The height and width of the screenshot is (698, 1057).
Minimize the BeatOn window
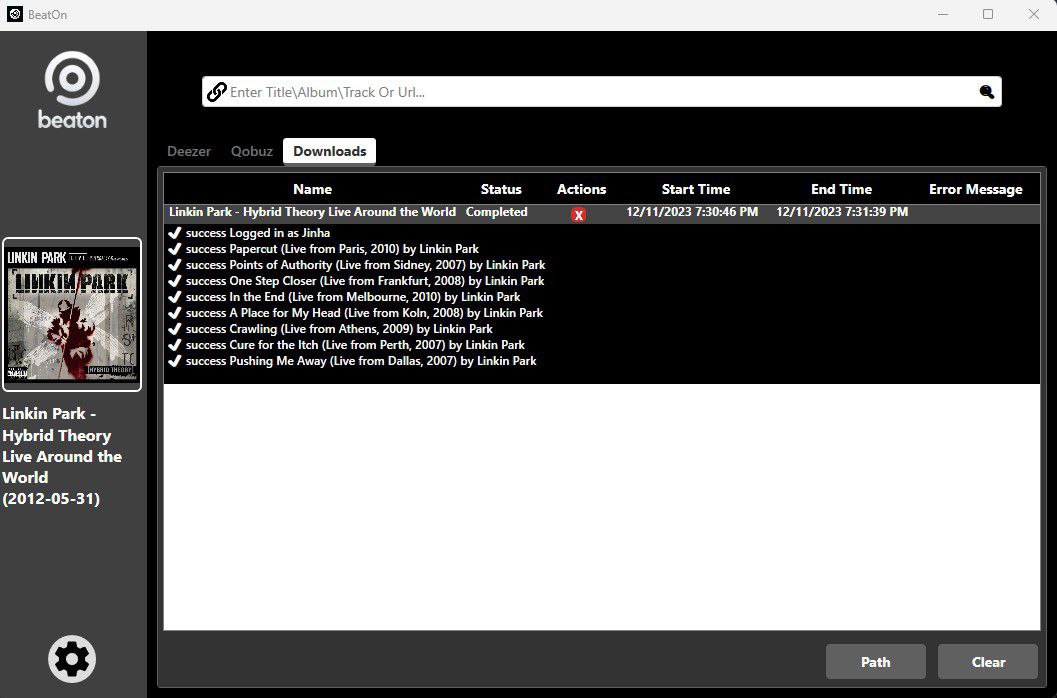point(942,14)
